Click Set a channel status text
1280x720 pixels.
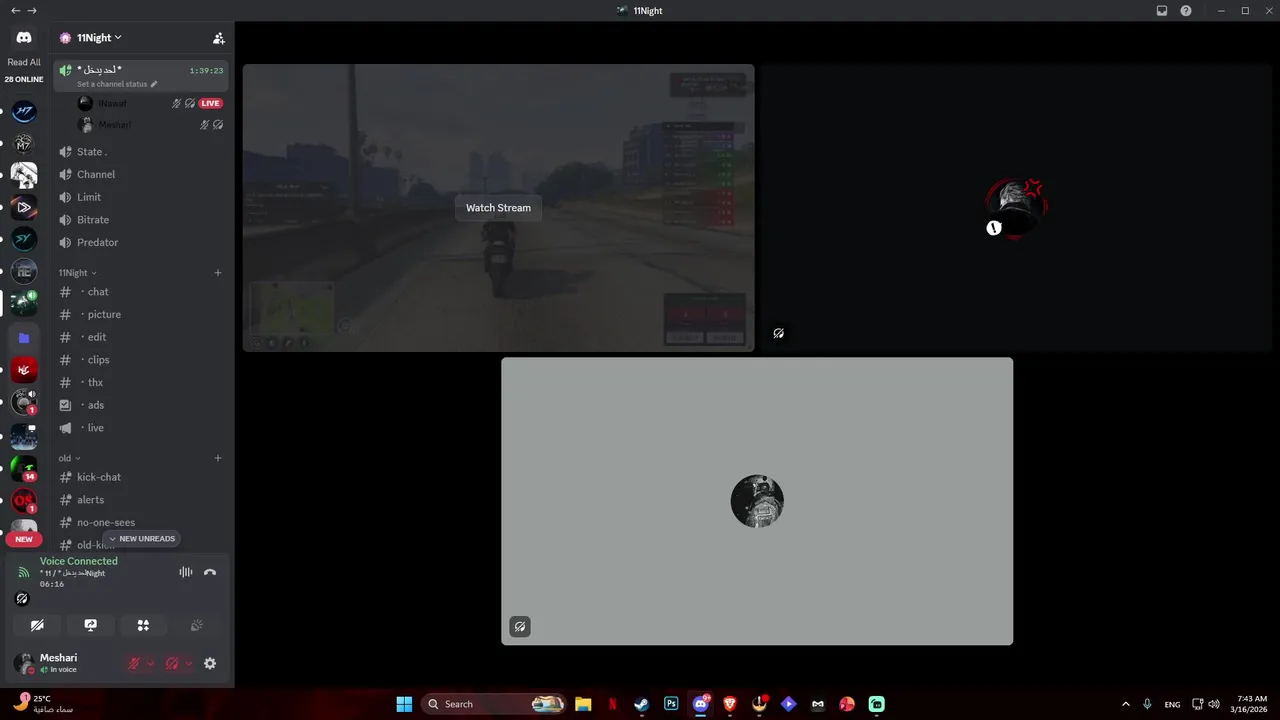pos(112,84)
